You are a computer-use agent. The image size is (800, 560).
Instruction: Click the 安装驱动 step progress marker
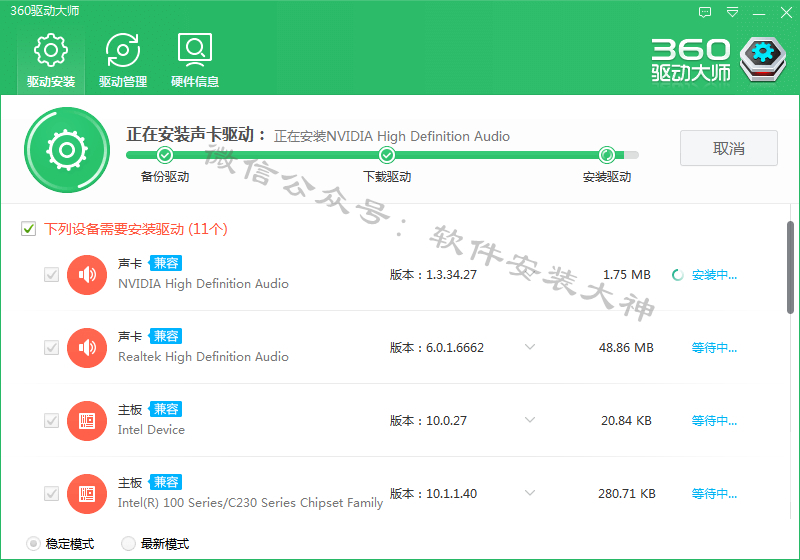(x=607, y=155)
